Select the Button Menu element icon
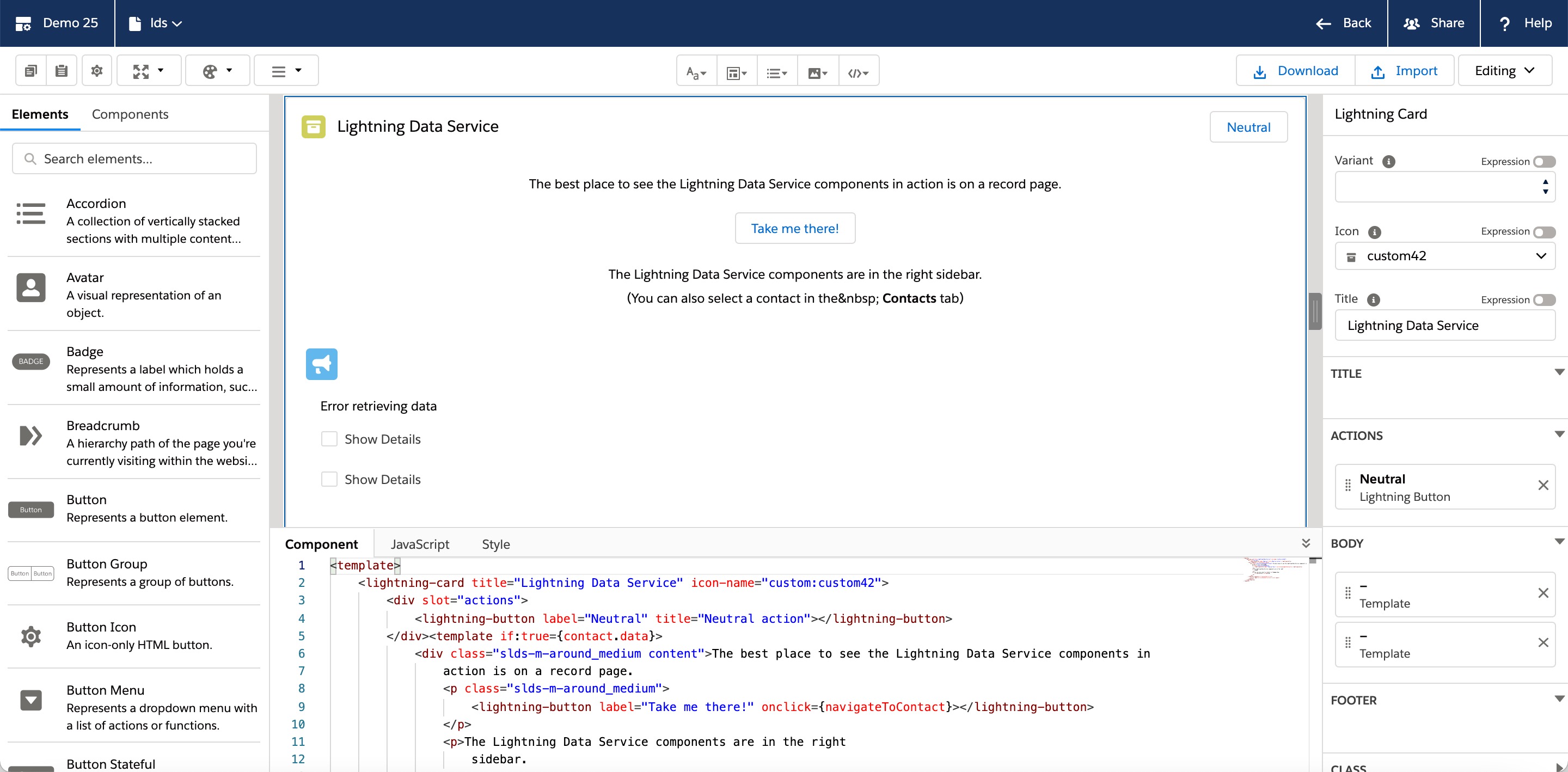This screenshot has height=772, width=1568. point(31,700)
